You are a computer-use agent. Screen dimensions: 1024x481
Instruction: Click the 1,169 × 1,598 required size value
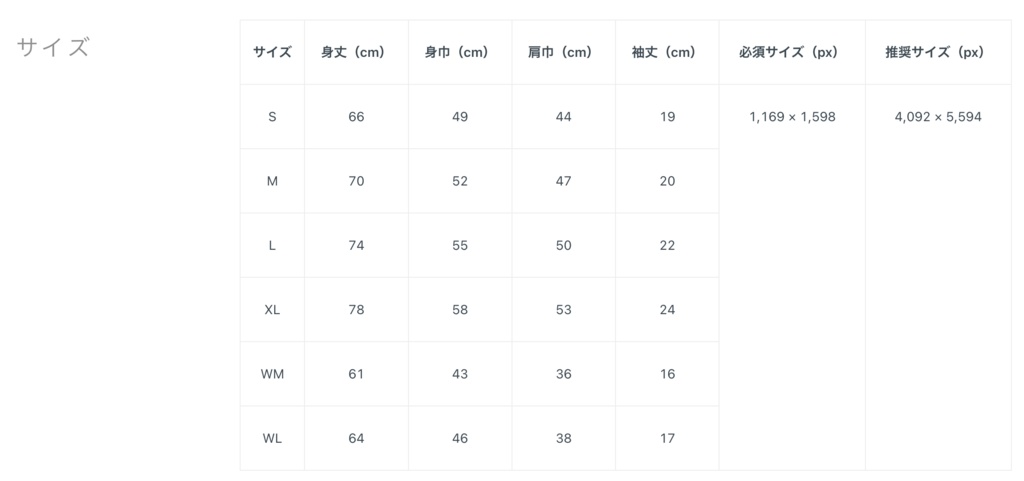pos(792,117)
